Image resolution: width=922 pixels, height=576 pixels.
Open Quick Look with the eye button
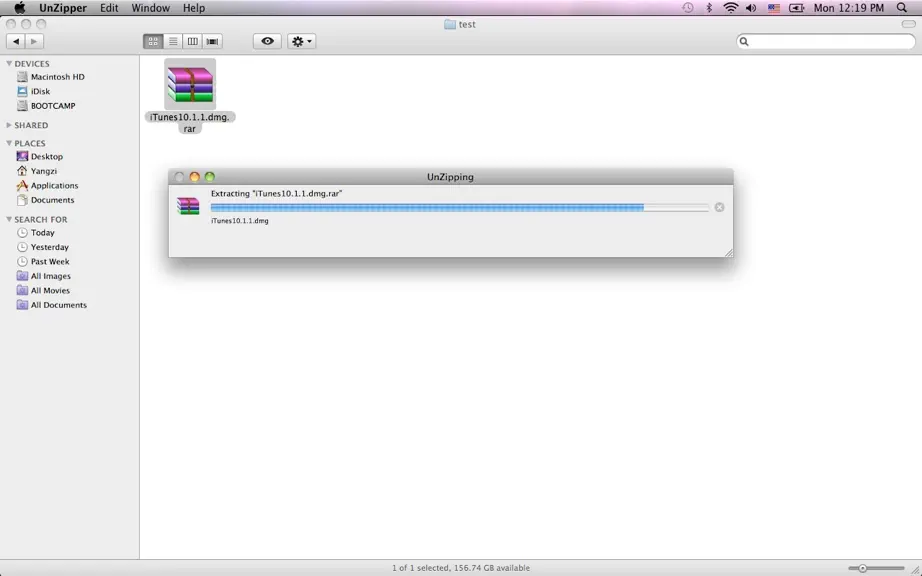(x=268, y=41)
